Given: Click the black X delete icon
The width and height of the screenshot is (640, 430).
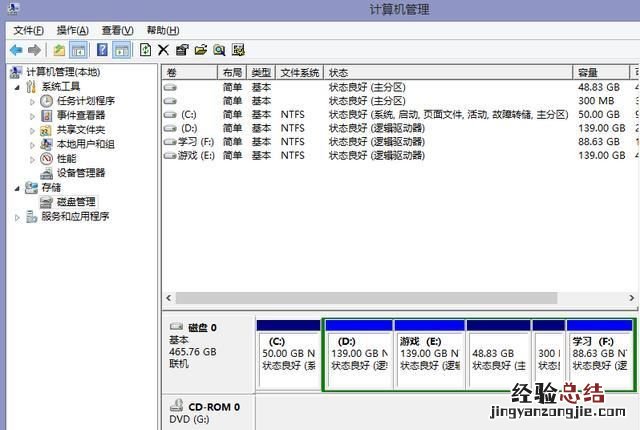Looking at the screenshot, I should [x=163, y=50].
